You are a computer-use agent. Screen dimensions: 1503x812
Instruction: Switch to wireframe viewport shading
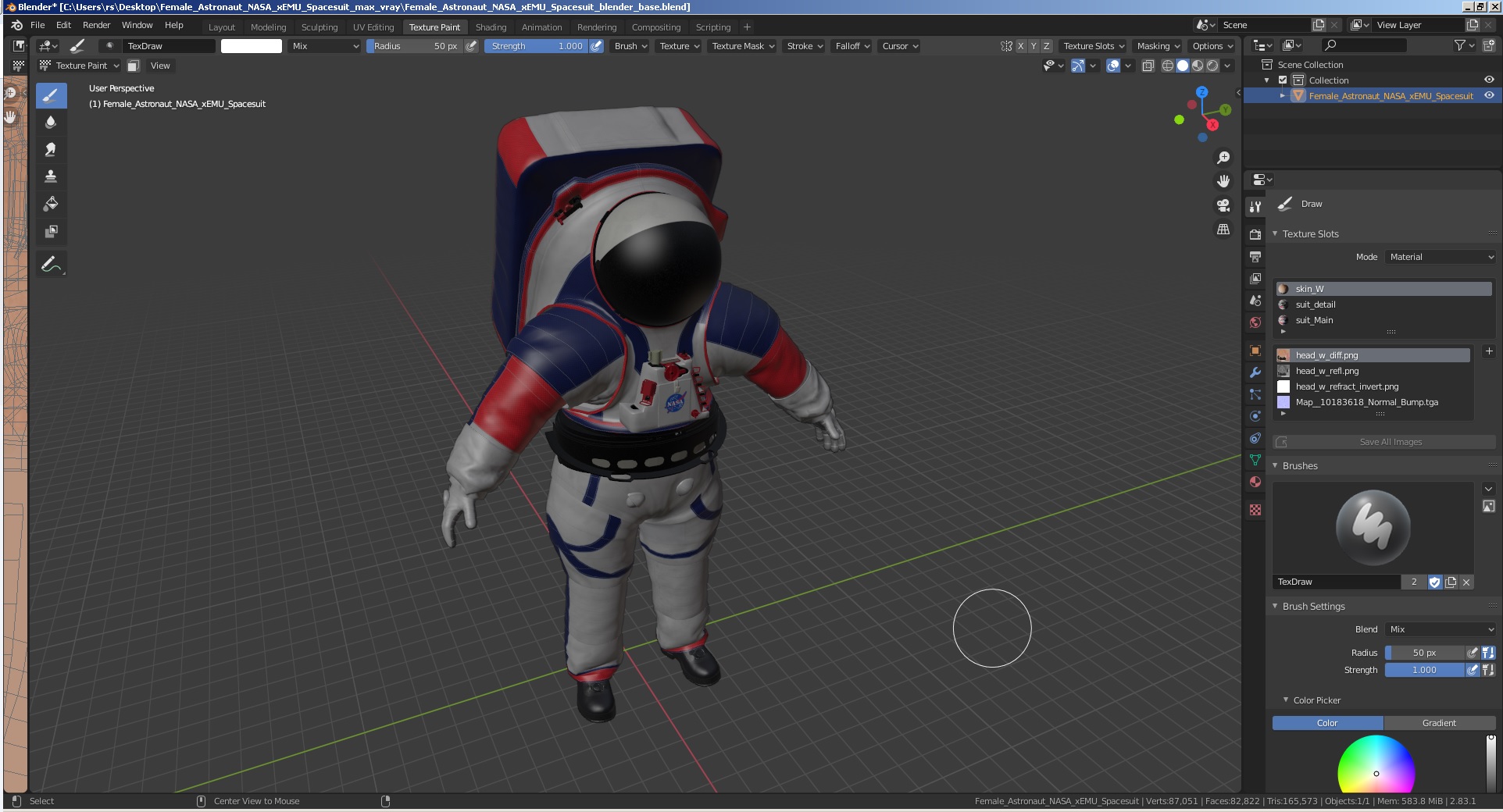tap(1167, 66)
